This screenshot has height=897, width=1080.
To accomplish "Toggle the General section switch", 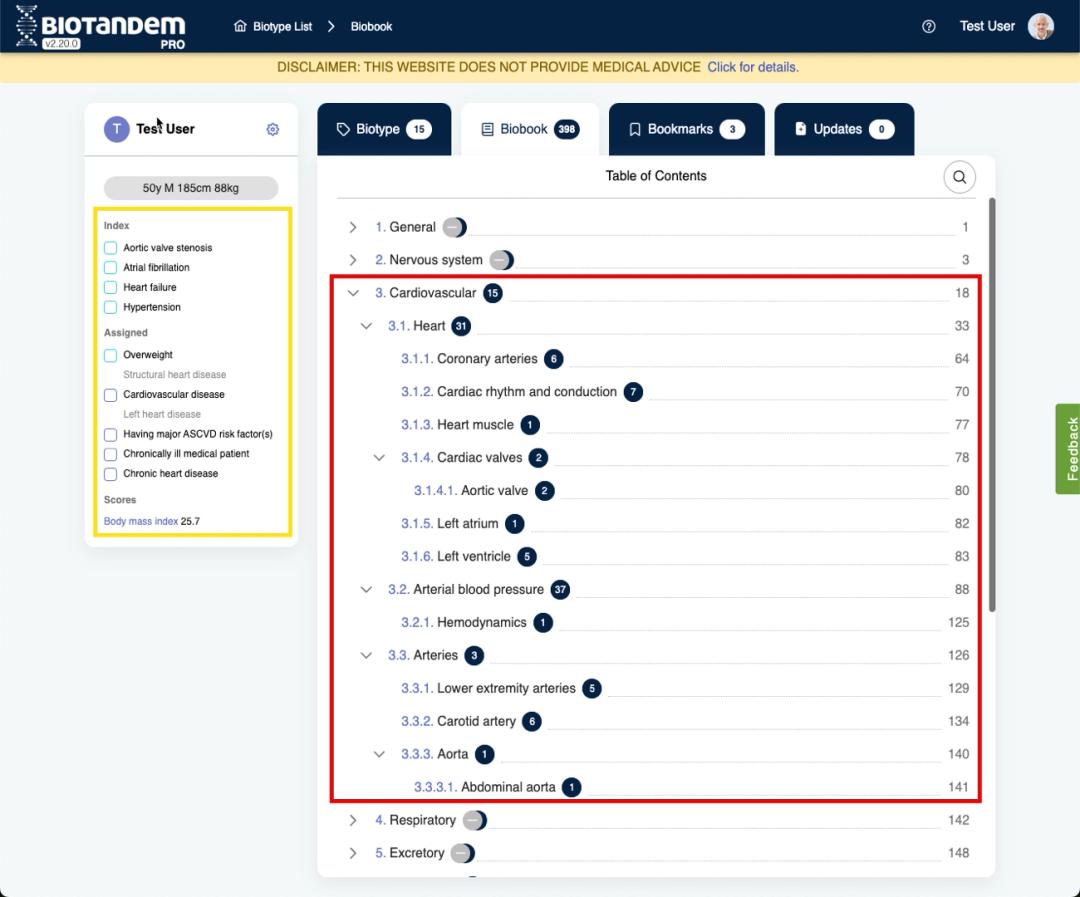I will (x=455, y=227).
